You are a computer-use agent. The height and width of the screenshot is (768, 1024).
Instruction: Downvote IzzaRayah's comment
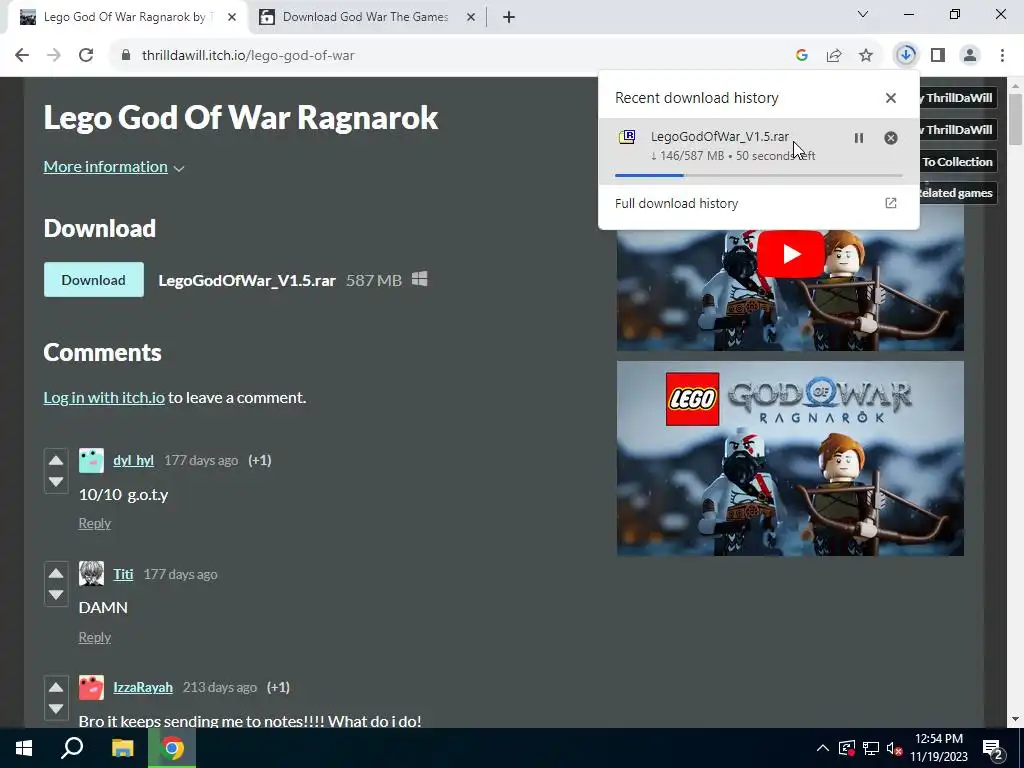pos(56,709)
